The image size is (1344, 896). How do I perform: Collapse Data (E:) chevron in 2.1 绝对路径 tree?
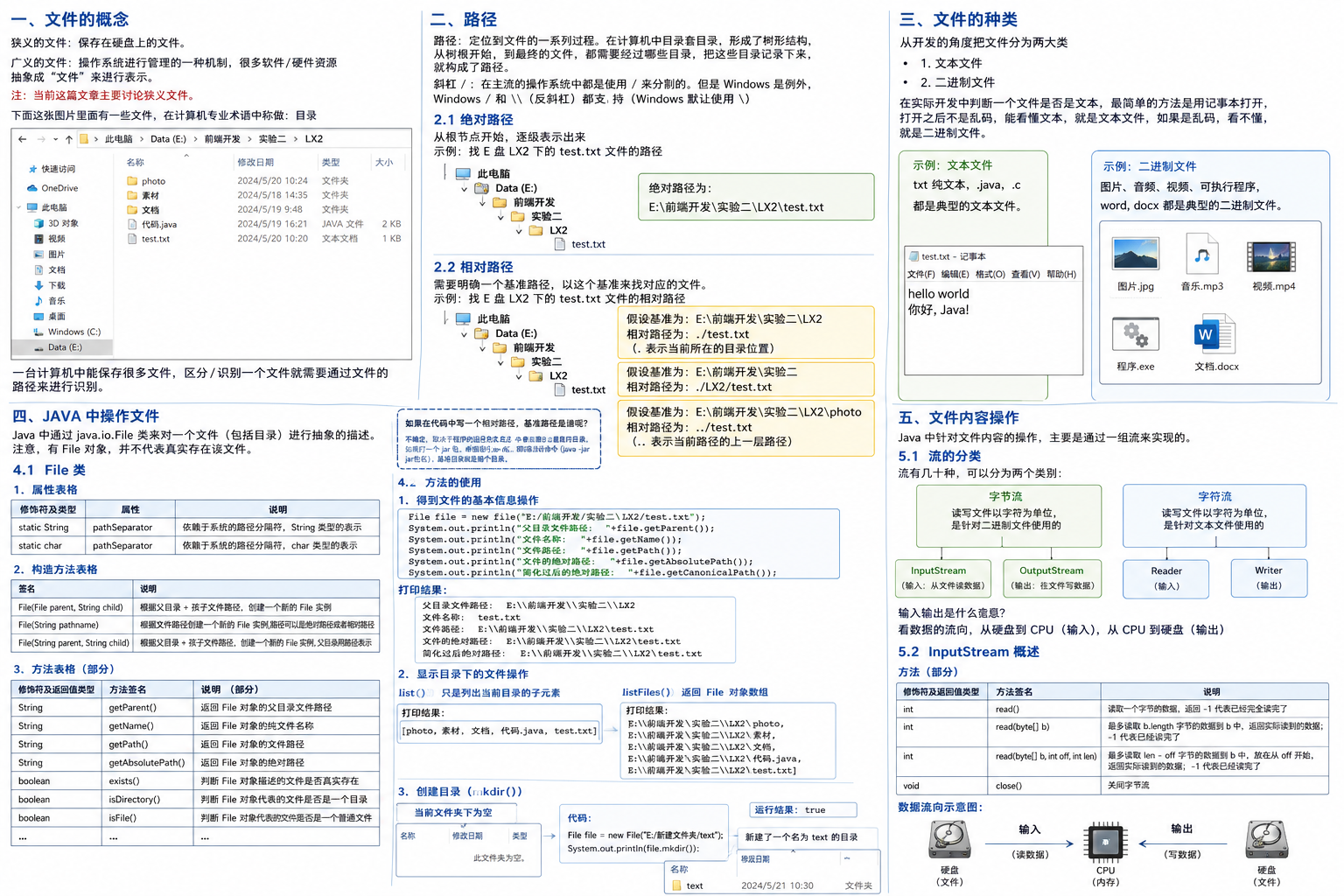click(465, 188)
